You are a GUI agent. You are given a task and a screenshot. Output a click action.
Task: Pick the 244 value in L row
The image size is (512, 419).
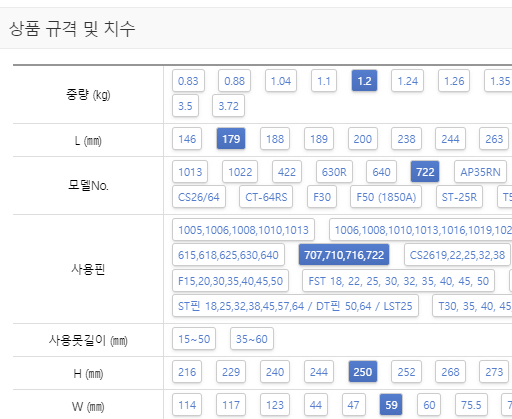(x=450, y=139)
